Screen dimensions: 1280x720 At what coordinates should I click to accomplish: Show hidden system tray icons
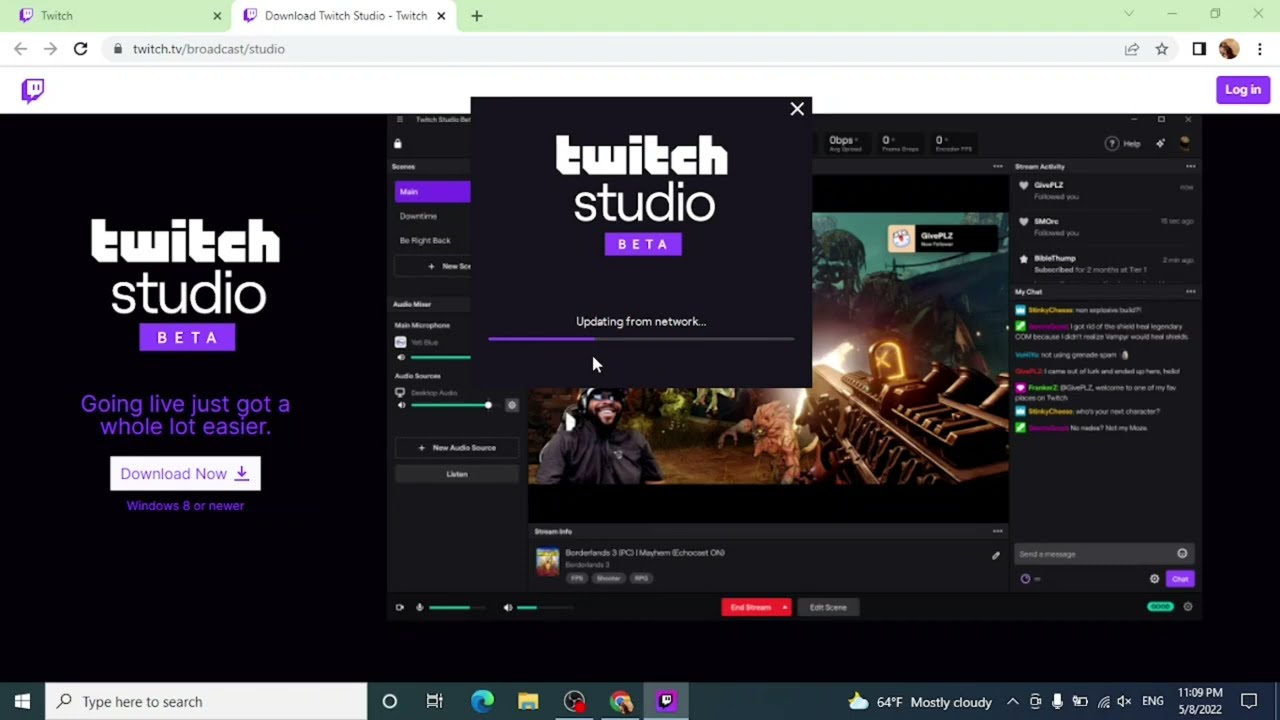[1012, 702]
